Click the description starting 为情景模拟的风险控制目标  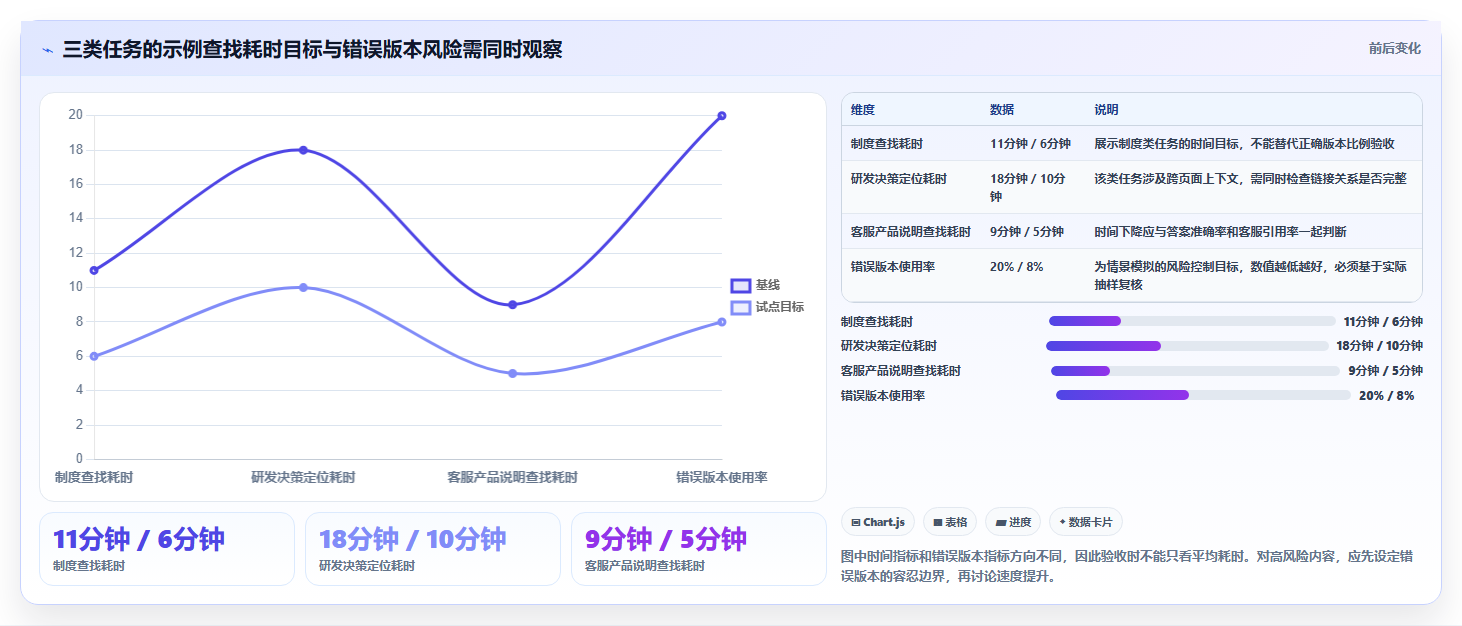tap(1250, 275)
